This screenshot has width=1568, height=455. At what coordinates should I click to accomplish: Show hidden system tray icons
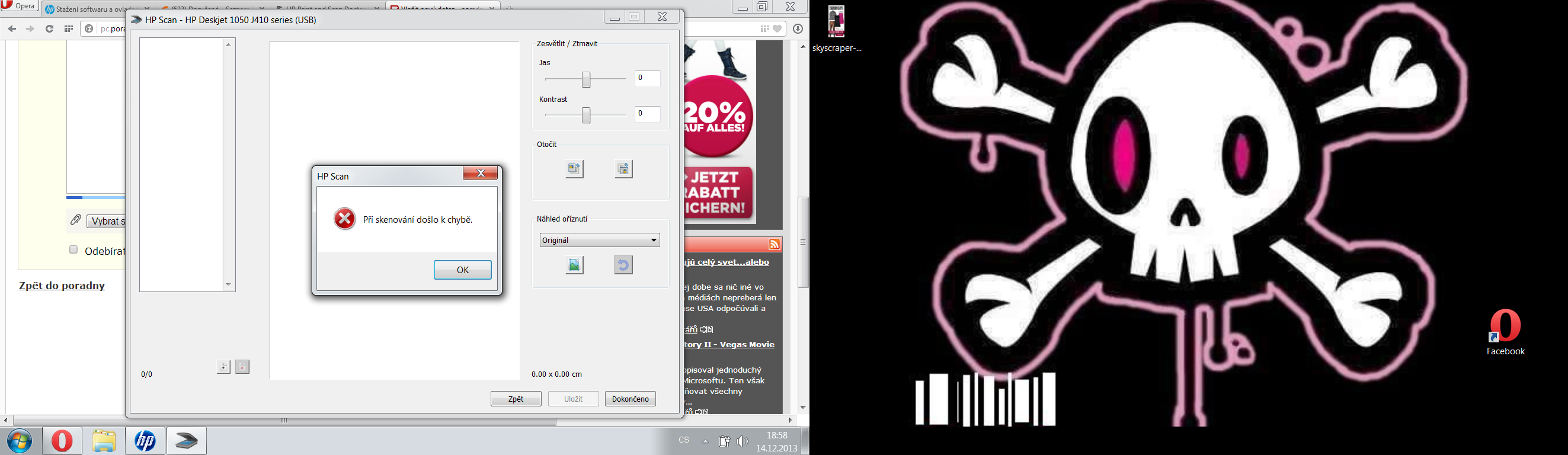tap(705, 441)
